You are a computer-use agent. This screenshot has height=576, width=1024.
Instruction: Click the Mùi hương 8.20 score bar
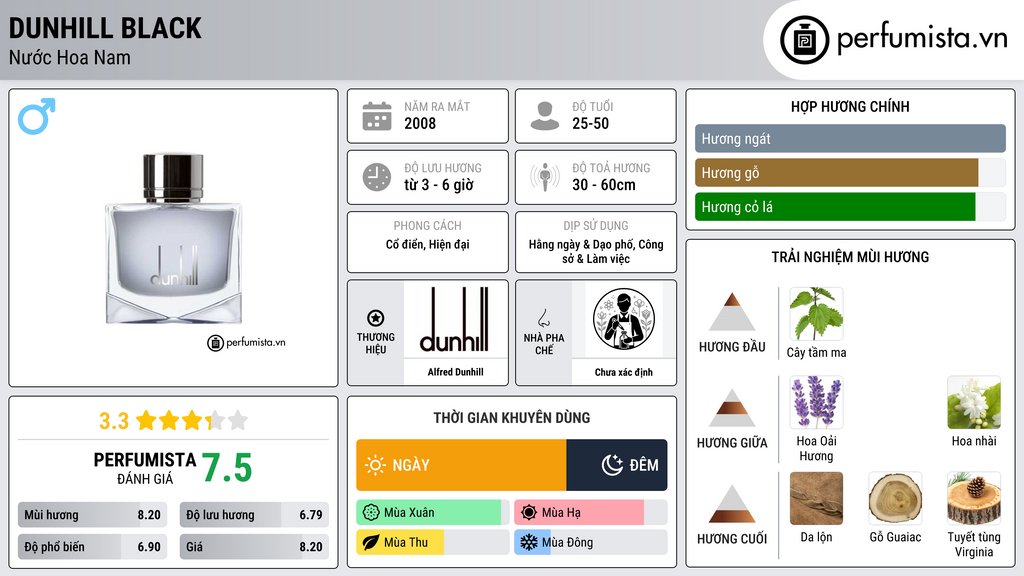tap(92, 515)
